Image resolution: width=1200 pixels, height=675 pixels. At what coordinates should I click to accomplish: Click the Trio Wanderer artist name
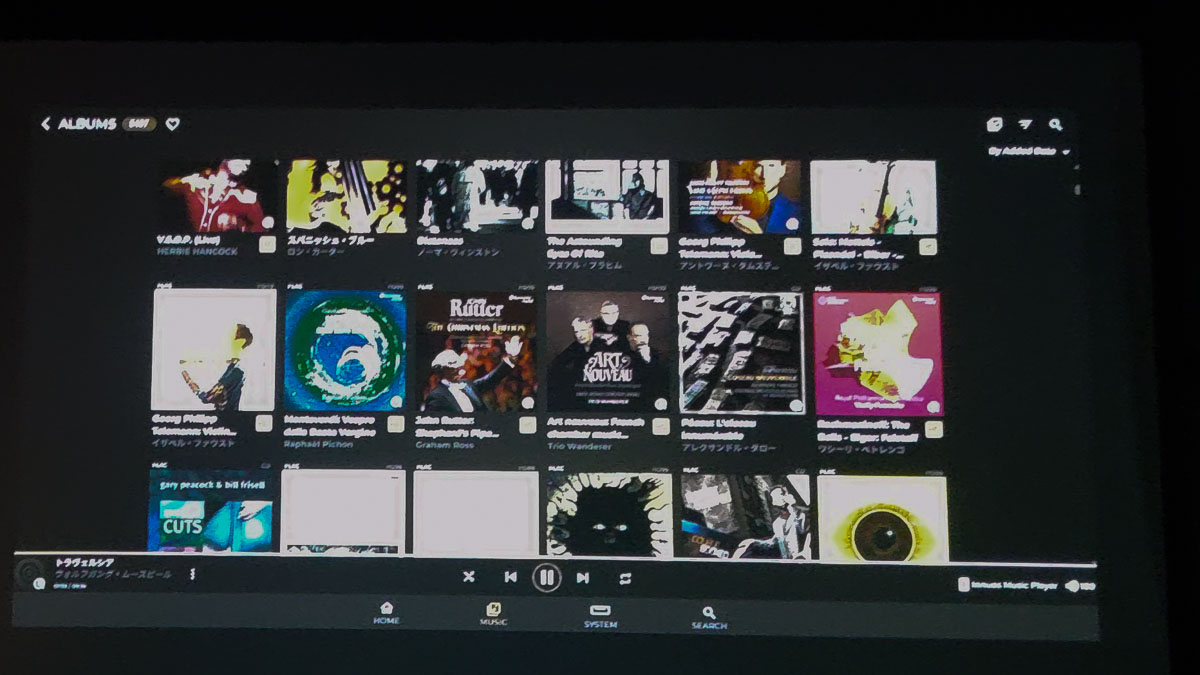(x=580, y=446)
